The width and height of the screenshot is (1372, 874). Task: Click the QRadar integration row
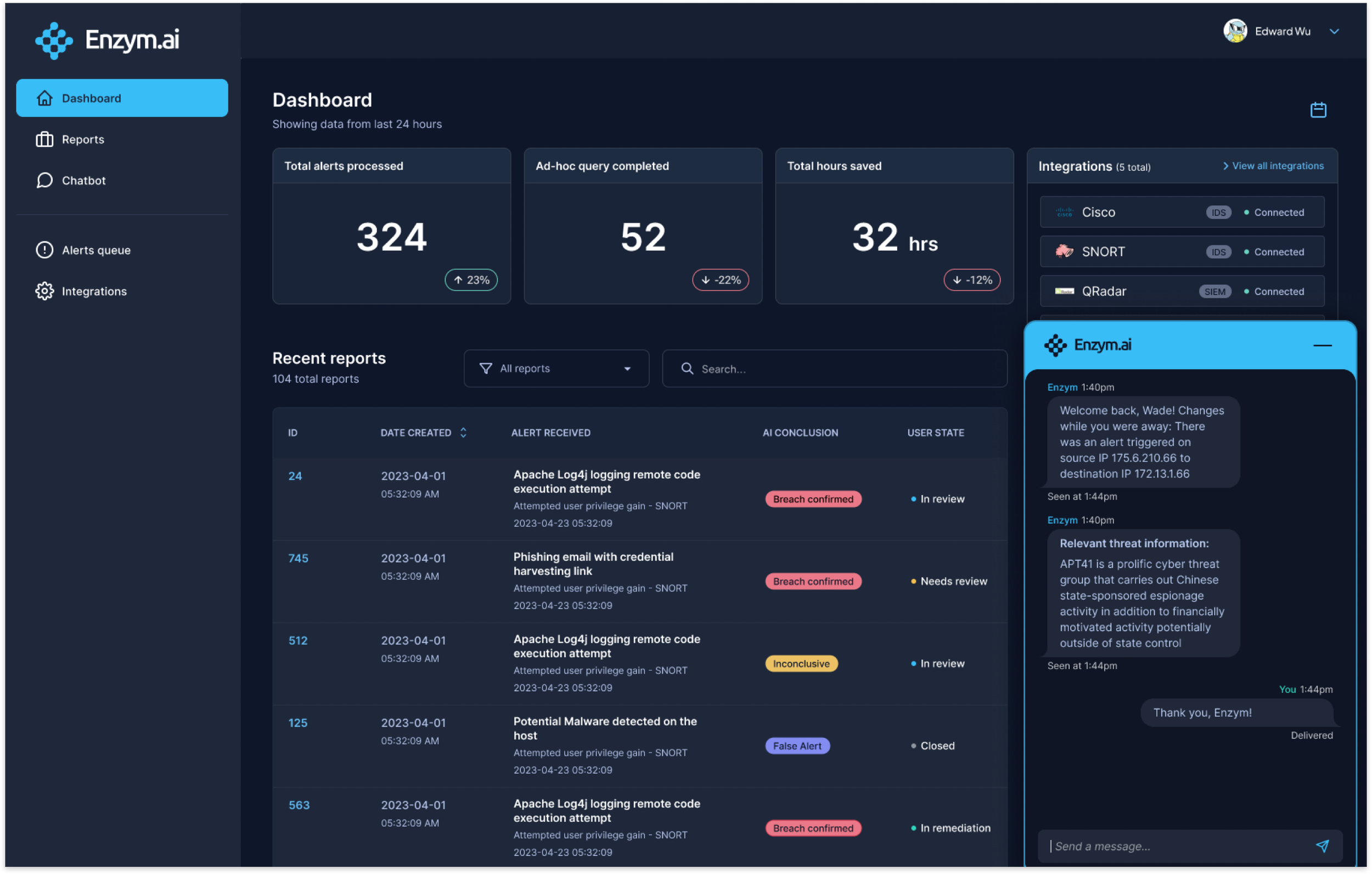point(1182,292)
